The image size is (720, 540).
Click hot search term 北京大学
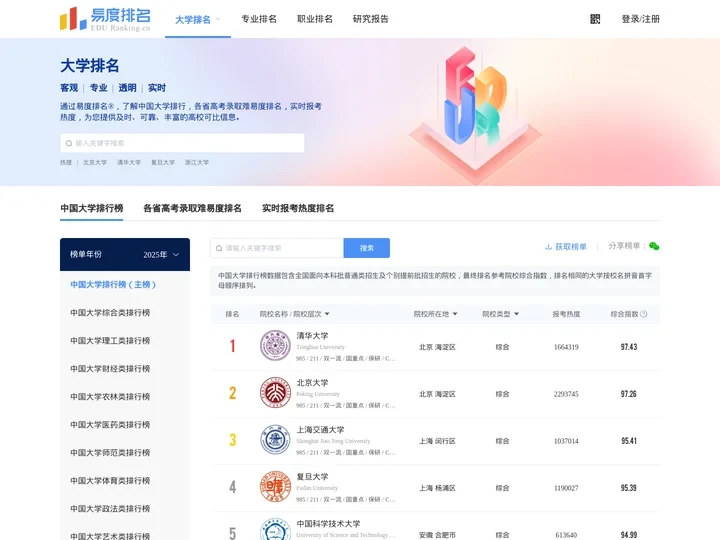click(95, 163)
